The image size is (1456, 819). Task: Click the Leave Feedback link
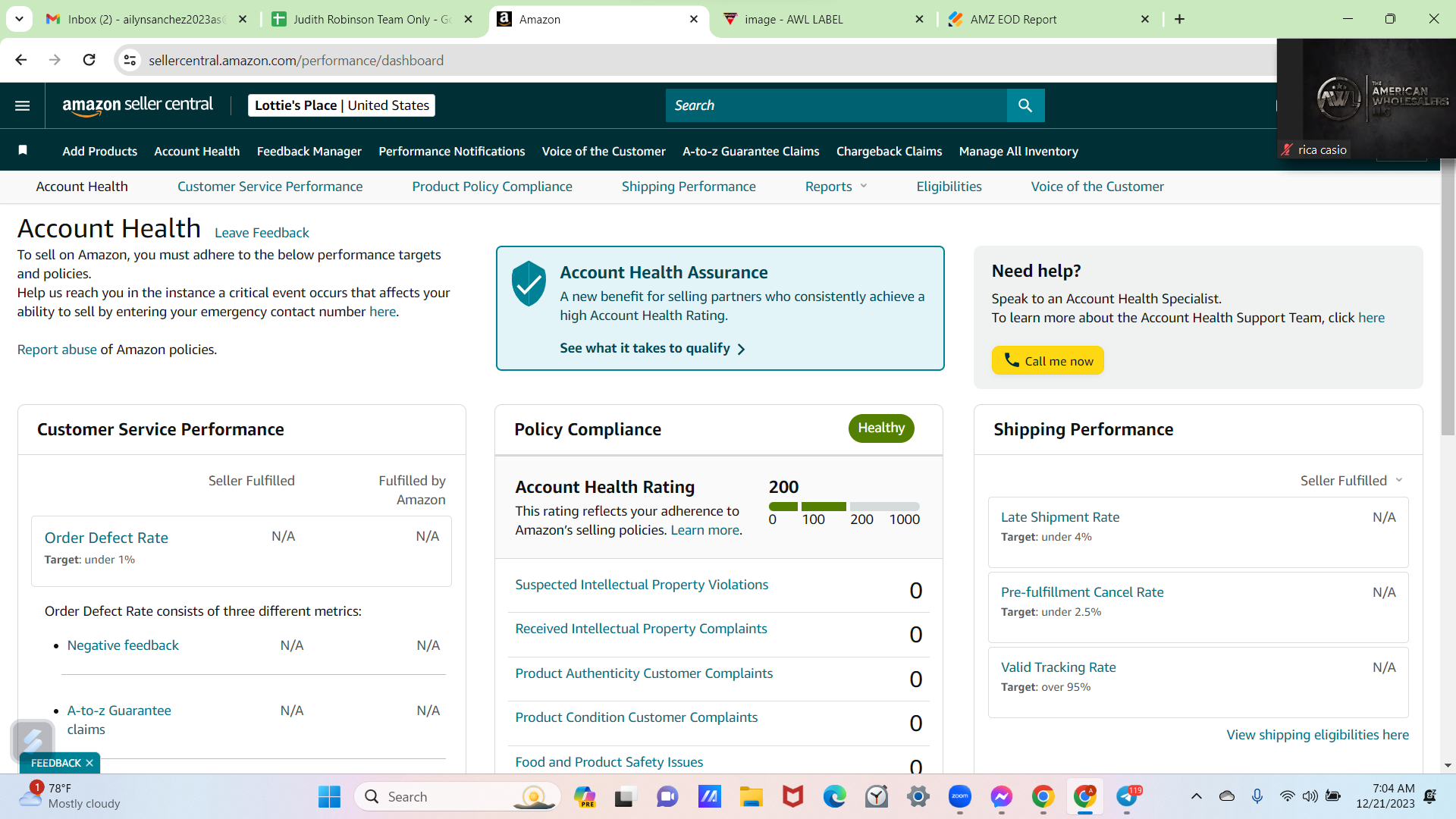(x=262, y=233)
